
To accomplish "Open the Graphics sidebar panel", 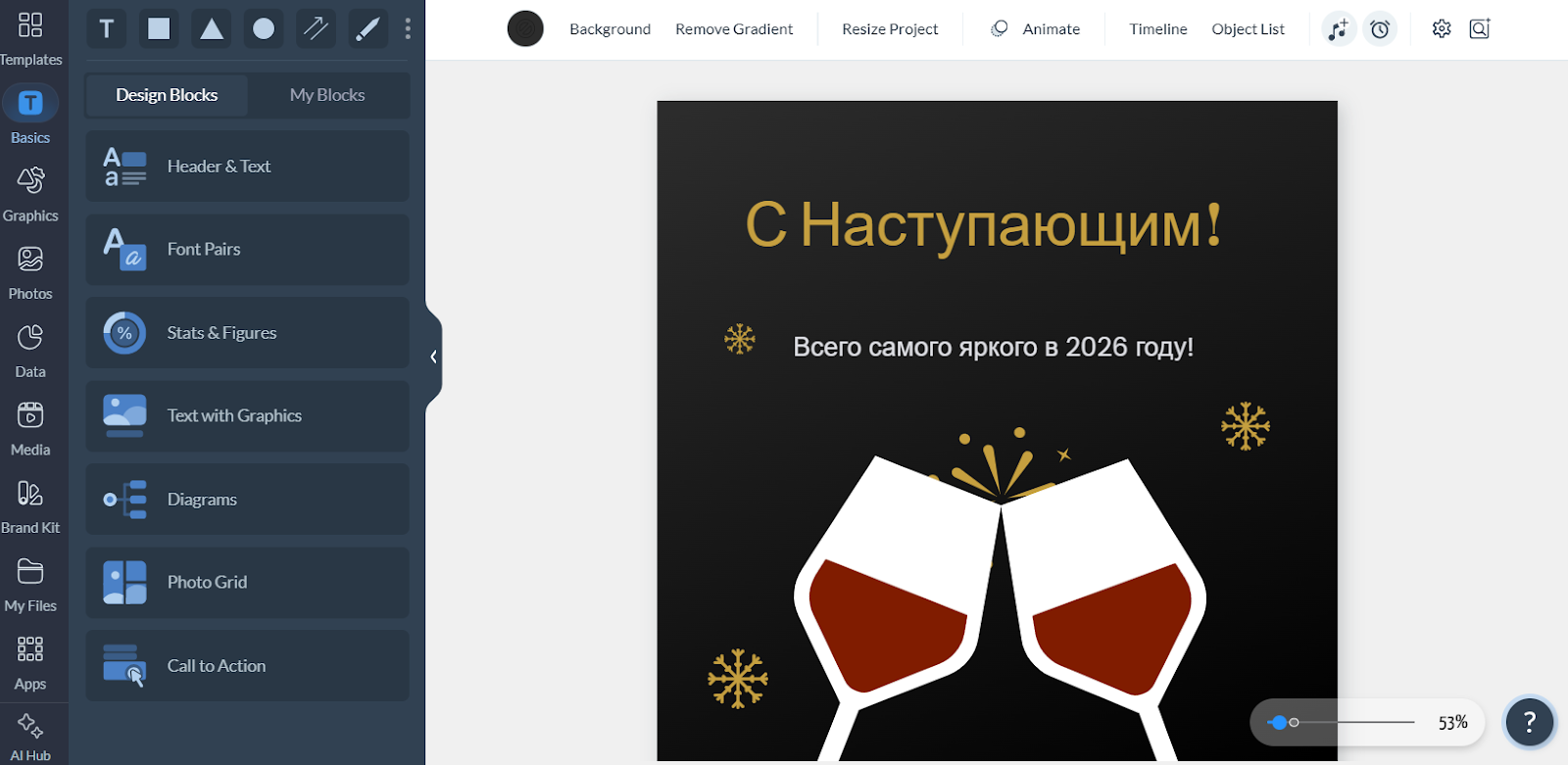I will pyautogui.click(x=30, y=194).
